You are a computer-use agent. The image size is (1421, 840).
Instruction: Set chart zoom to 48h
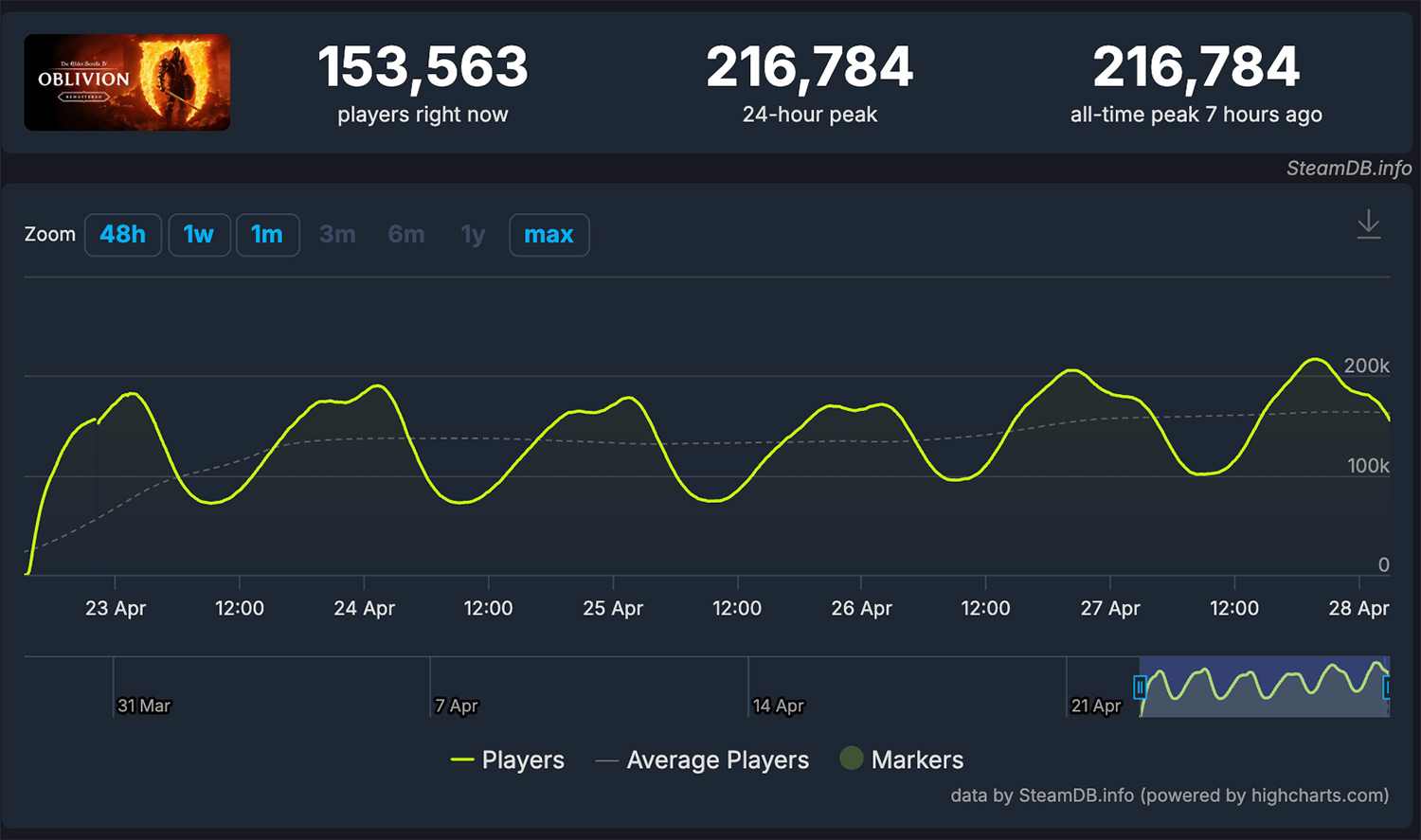tap(123, 235)
